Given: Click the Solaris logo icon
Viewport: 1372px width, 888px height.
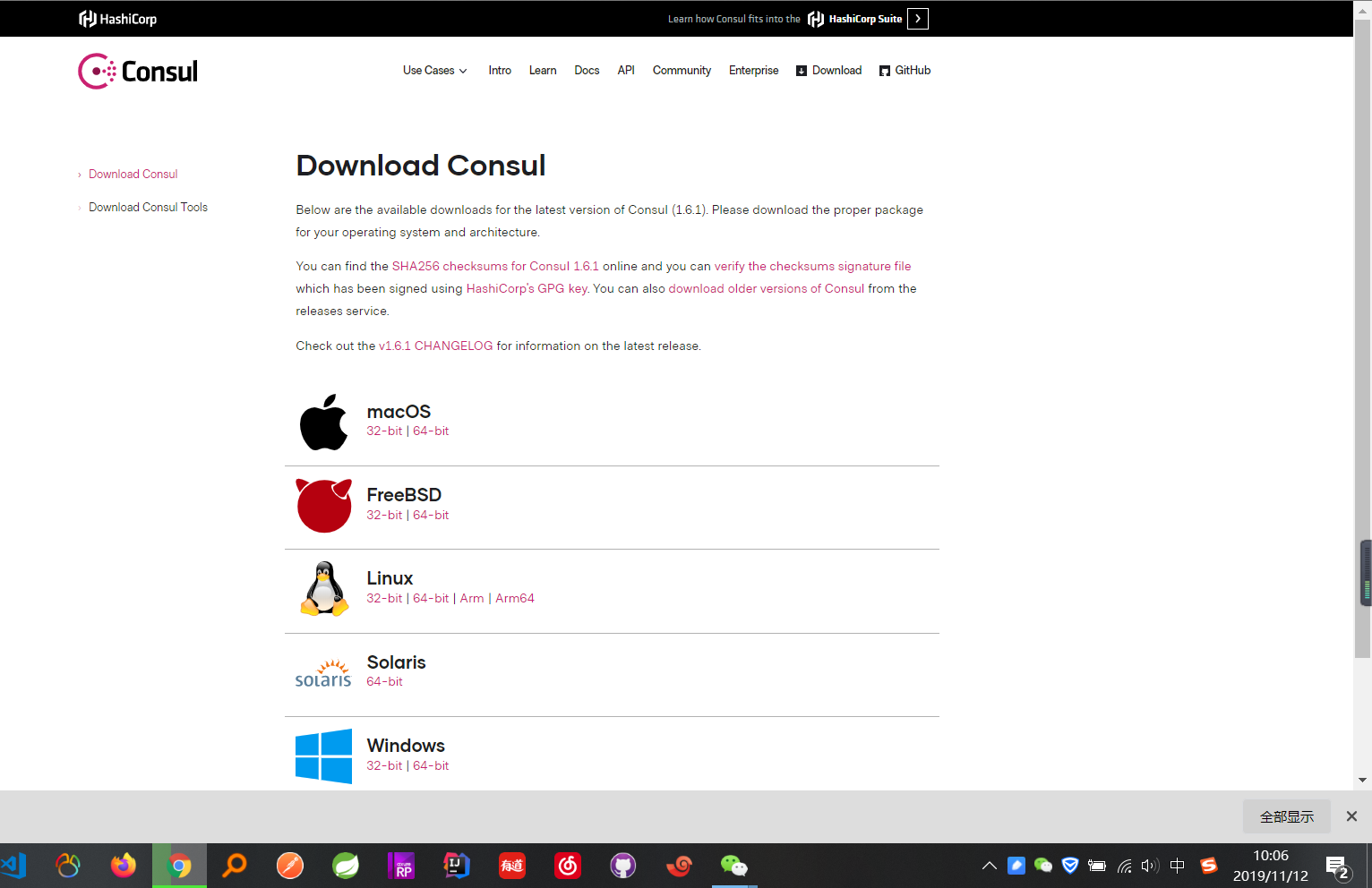Looking at the screenshot, I should 323,673.
